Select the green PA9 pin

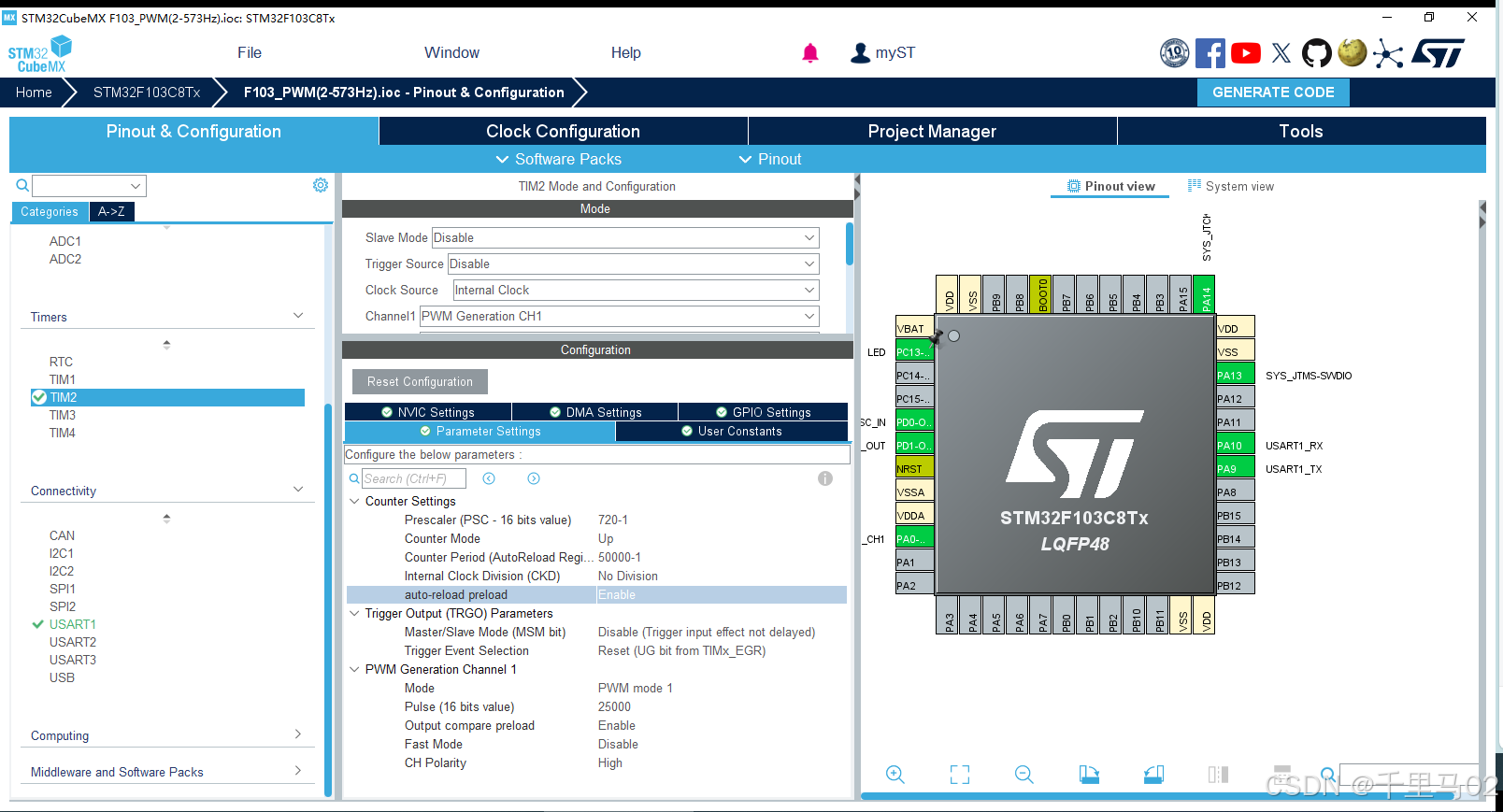1235,469
